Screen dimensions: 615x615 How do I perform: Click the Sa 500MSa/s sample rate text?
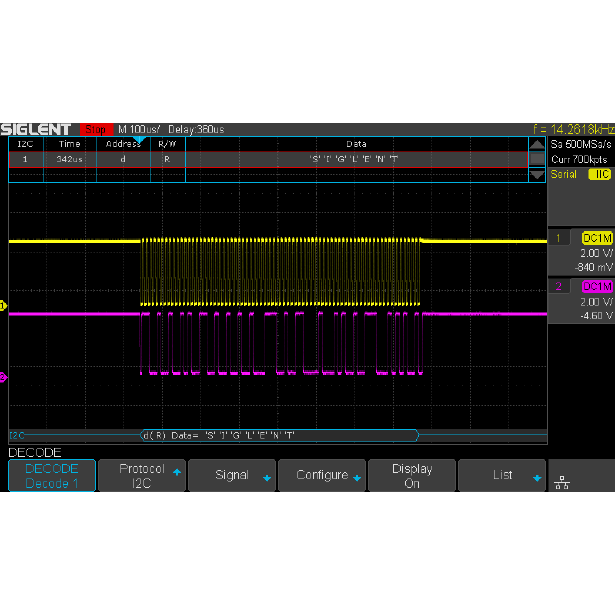[581, 144]
